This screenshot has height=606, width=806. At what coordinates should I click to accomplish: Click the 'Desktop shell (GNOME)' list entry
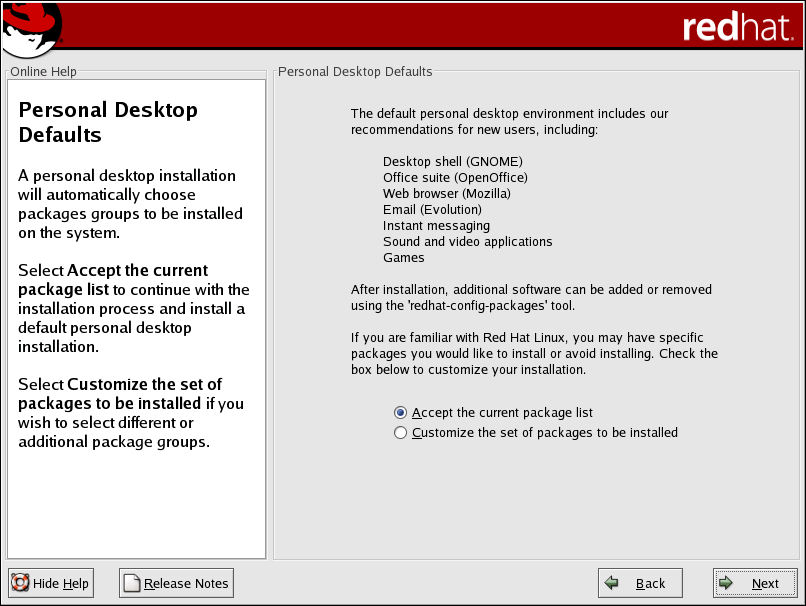(x=452, y=161)
